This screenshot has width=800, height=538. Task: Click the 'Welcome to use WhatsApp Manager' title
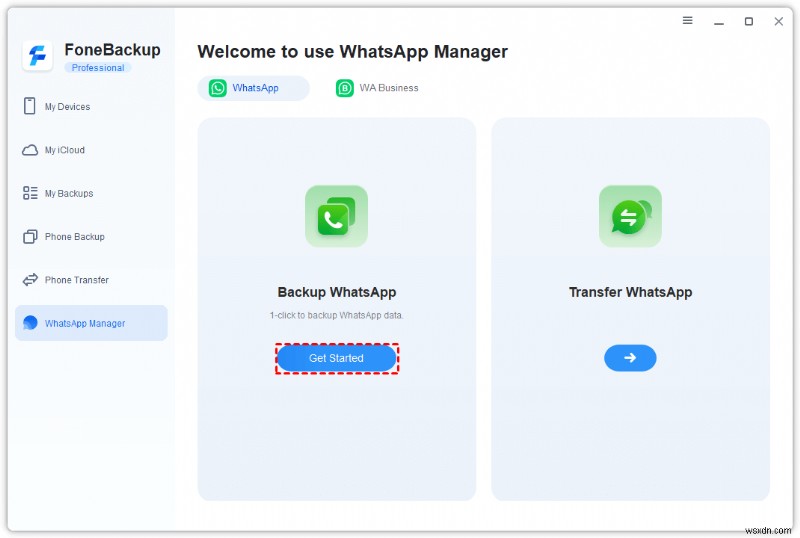point(353,52)
